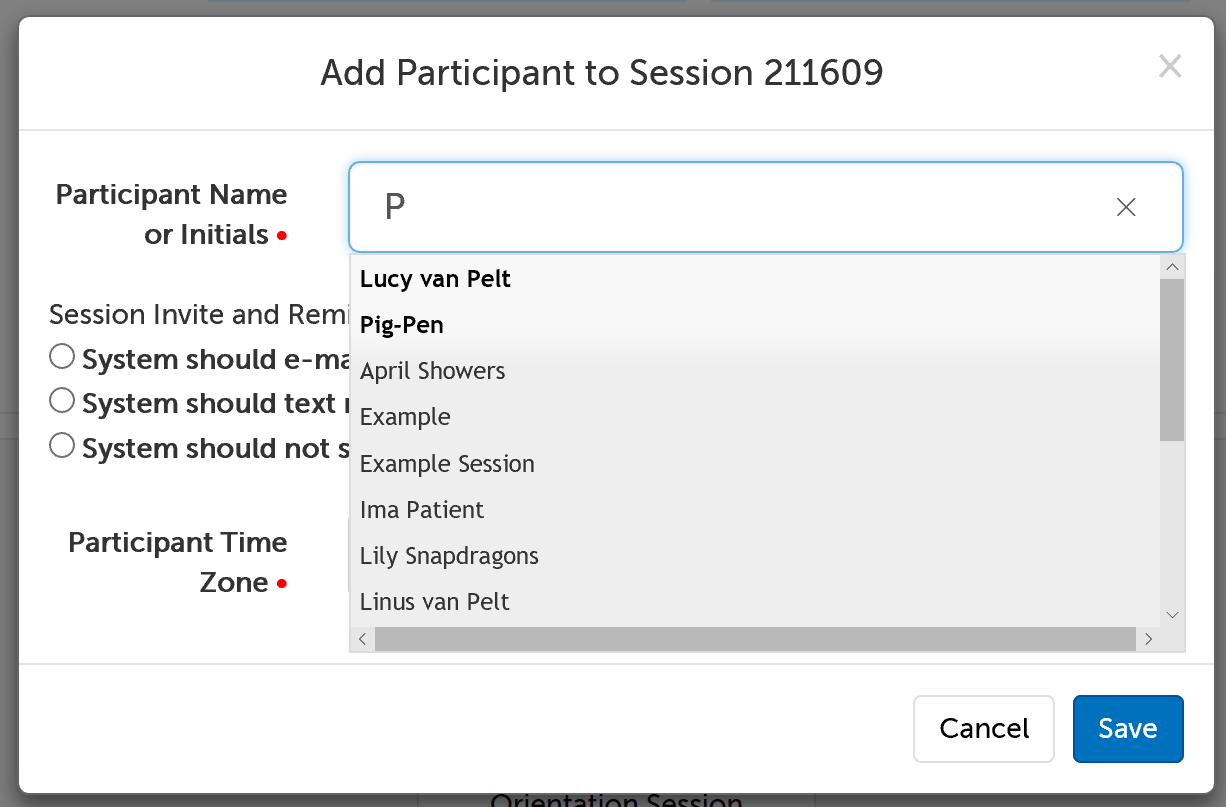Click the vertical scrollbar up arrow

click(1172, 266)
